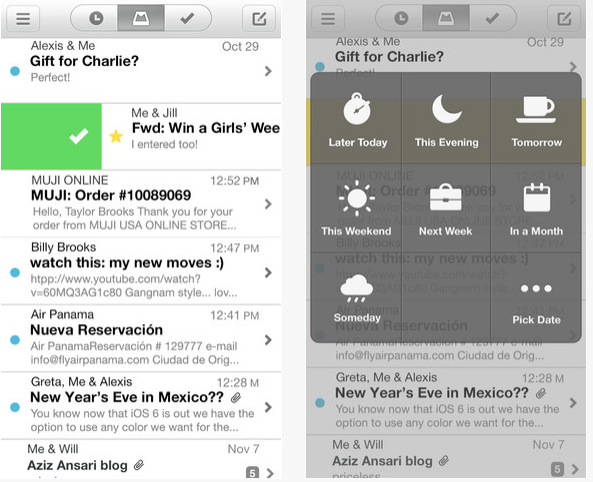
Task: Snooze until Later Today
Action: (x=357, y=119)
